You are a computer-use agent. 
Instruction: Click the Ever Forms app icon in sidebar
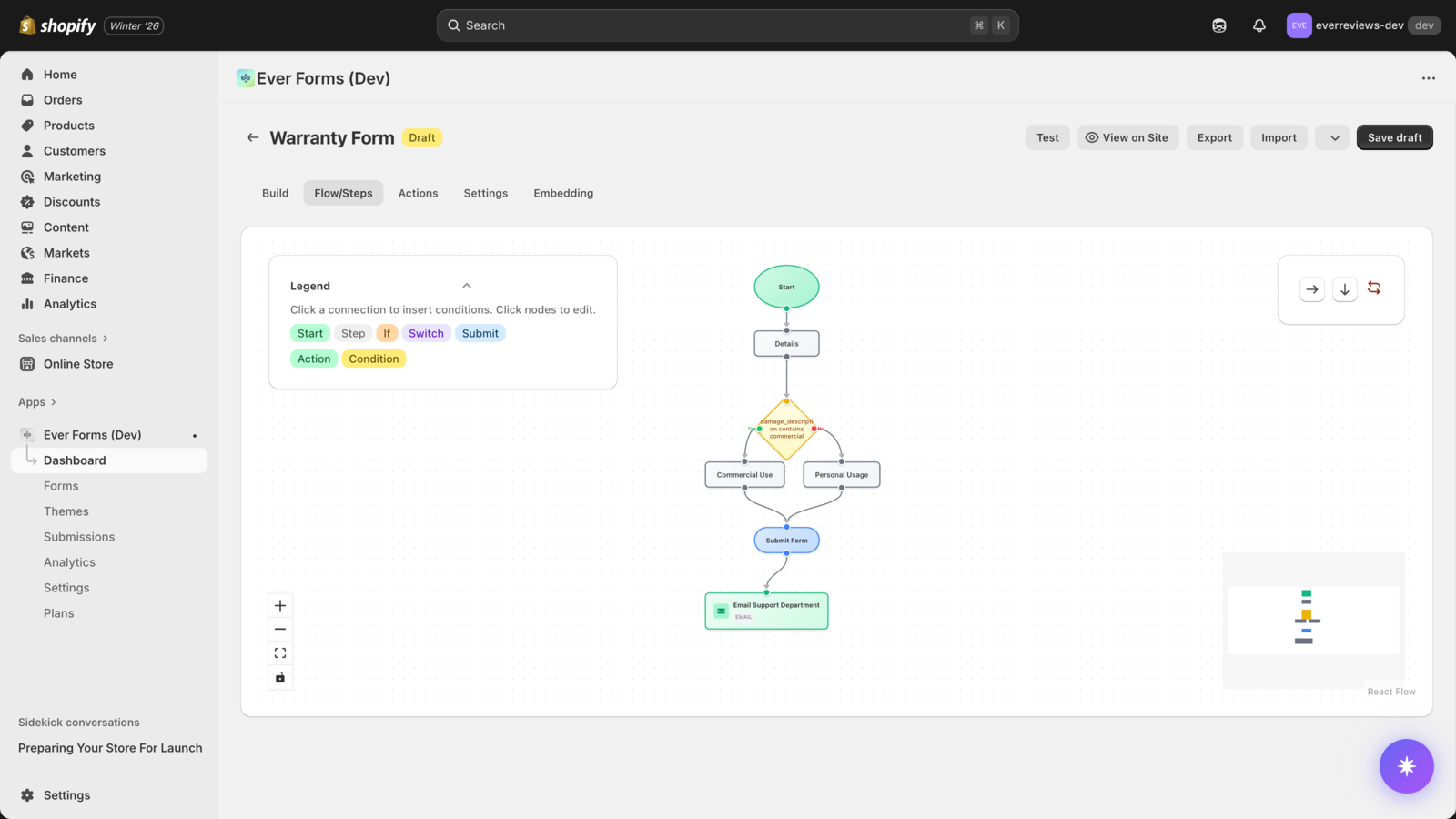click(x=26, y=434)
